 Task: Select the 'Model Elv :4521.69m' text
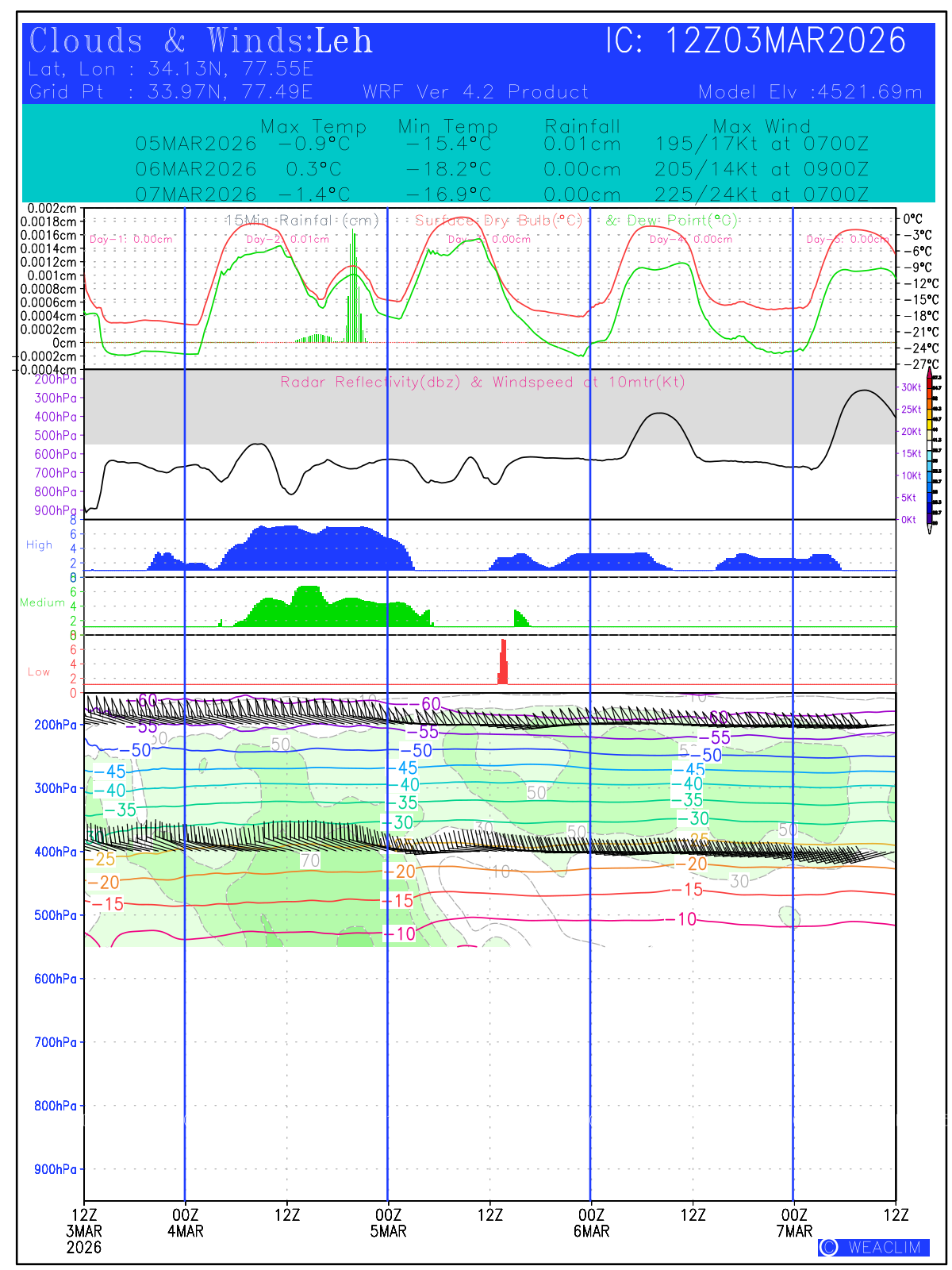[810, 92]
